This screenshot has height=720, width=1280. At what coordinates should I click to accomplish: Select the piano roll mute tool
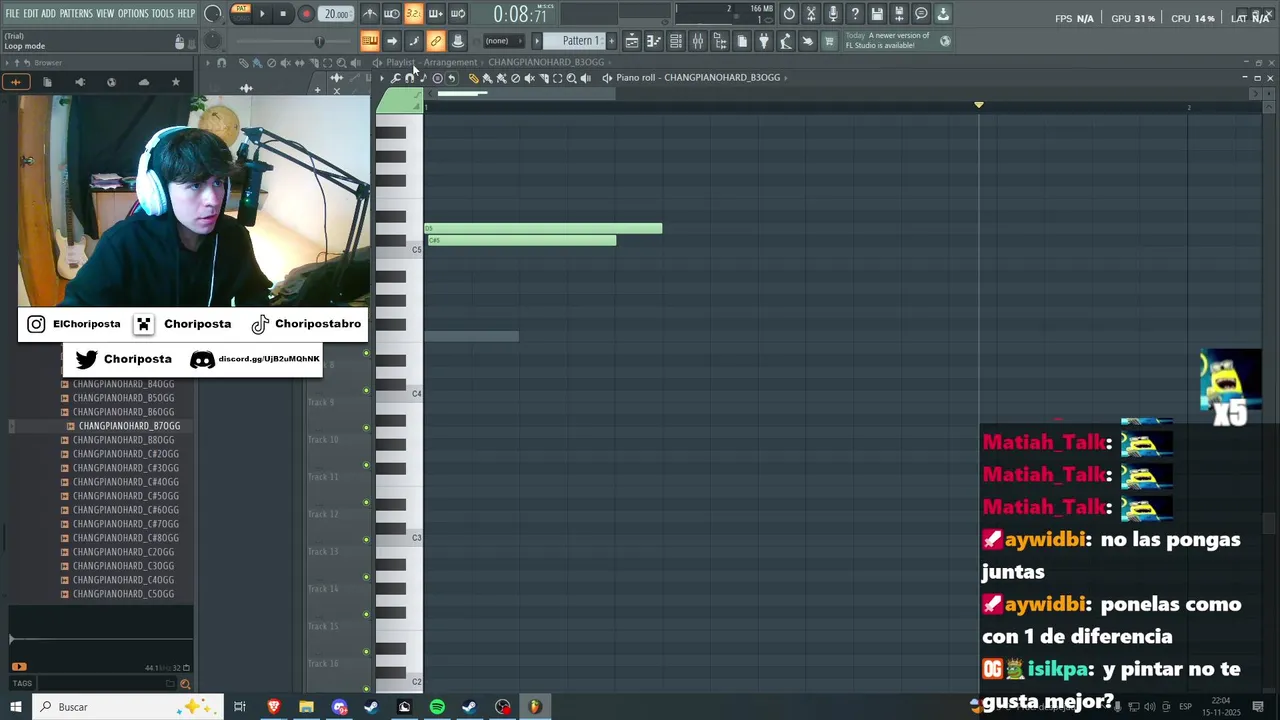(529, 78)
